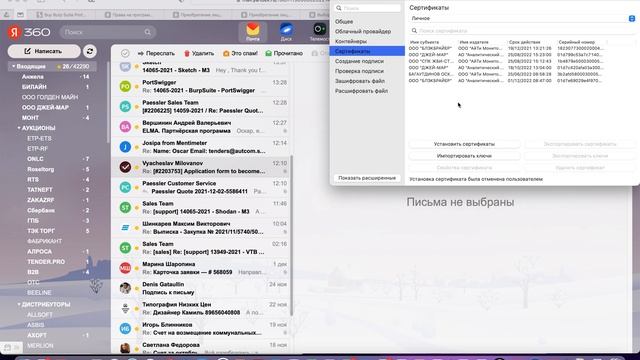The image size is (640, 360).
Task: Open the Расшифровать файл section
Action: coord(361,91)
